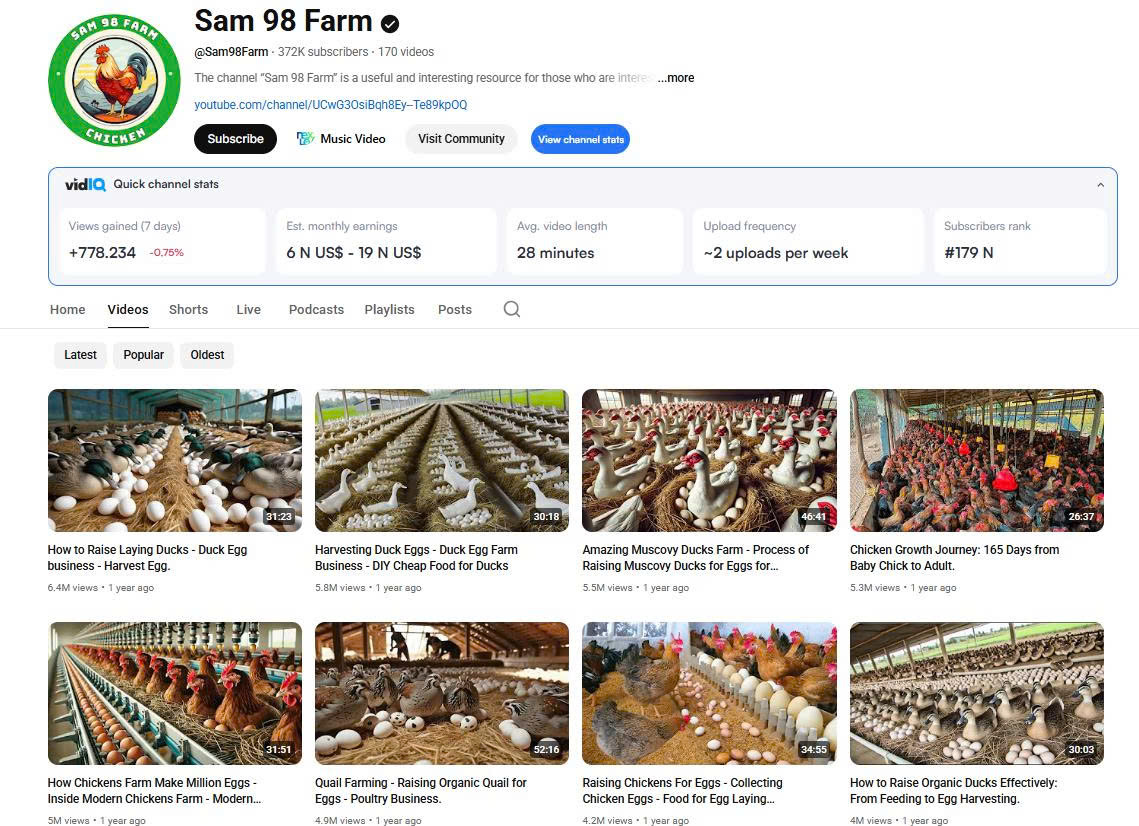The width and height of the screenshot is (1139, 826).
Task: Click the verified checkmark badge beside channel name
Action: coord(390,23)
